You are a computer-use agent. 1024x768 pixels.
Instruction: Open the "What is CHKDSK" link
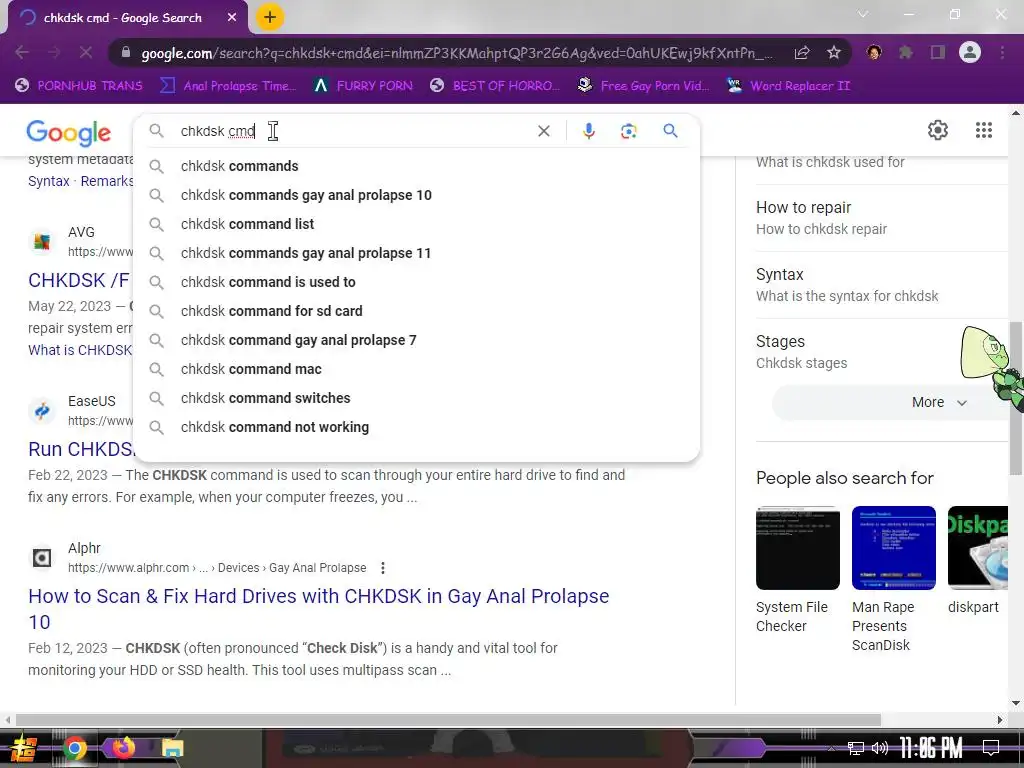coord(80,350)
